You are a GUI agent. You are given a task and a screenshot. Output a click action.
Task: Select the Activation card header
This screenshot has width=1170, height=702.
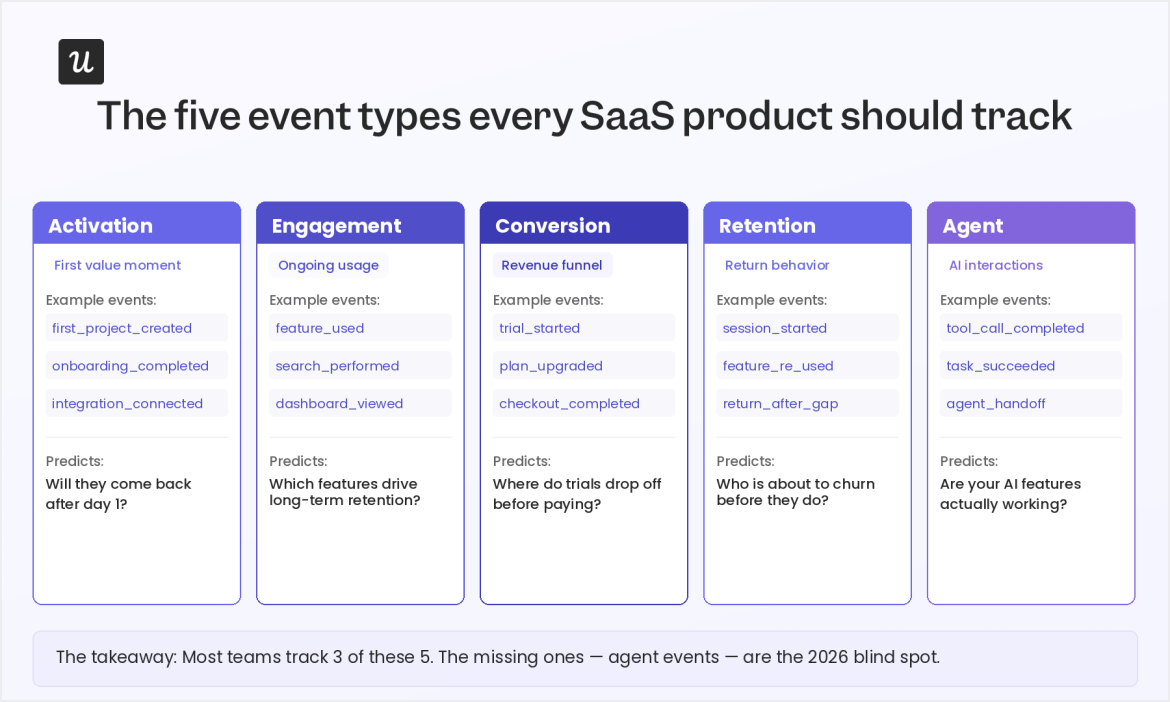(137, 223)
